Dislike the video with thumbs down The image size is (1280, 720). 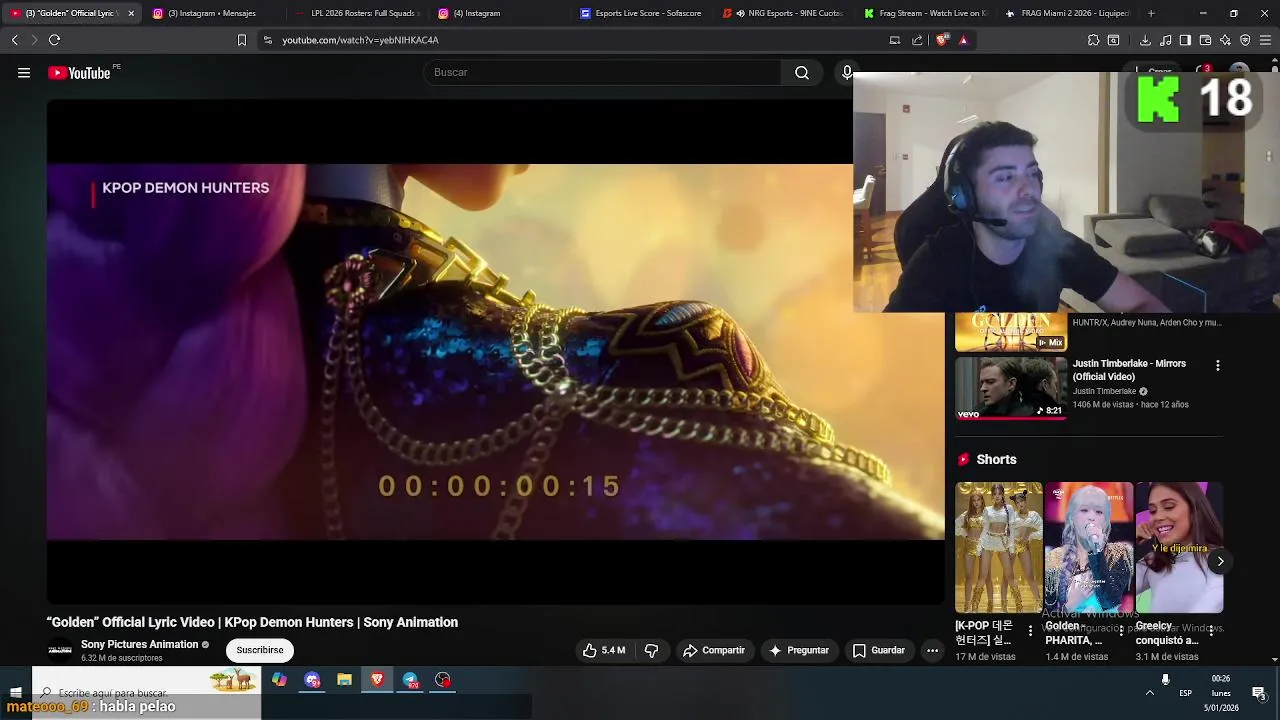(x=651, y=650)
